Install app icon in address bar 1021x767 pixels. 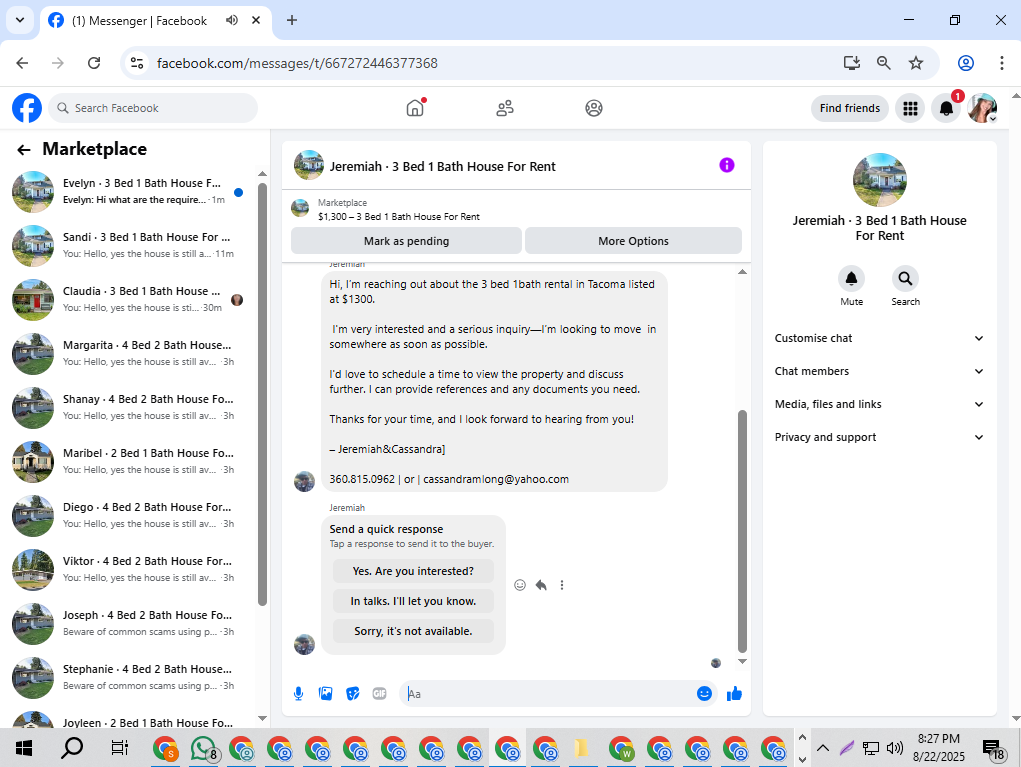pyautogui.click(x=852, y=63)
